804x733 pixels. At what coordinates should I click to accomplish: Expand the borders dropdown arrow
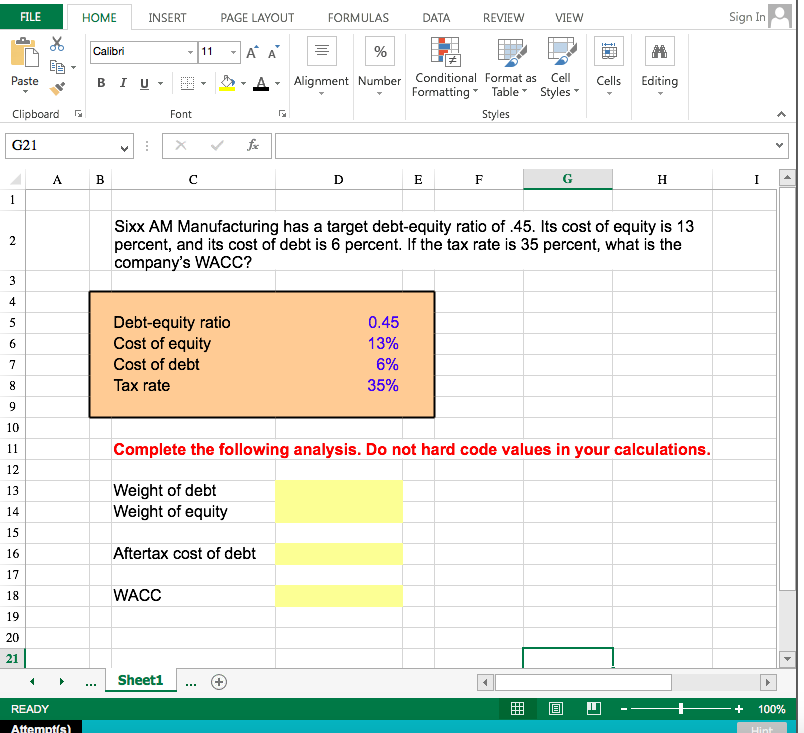(x=204, y=83)
